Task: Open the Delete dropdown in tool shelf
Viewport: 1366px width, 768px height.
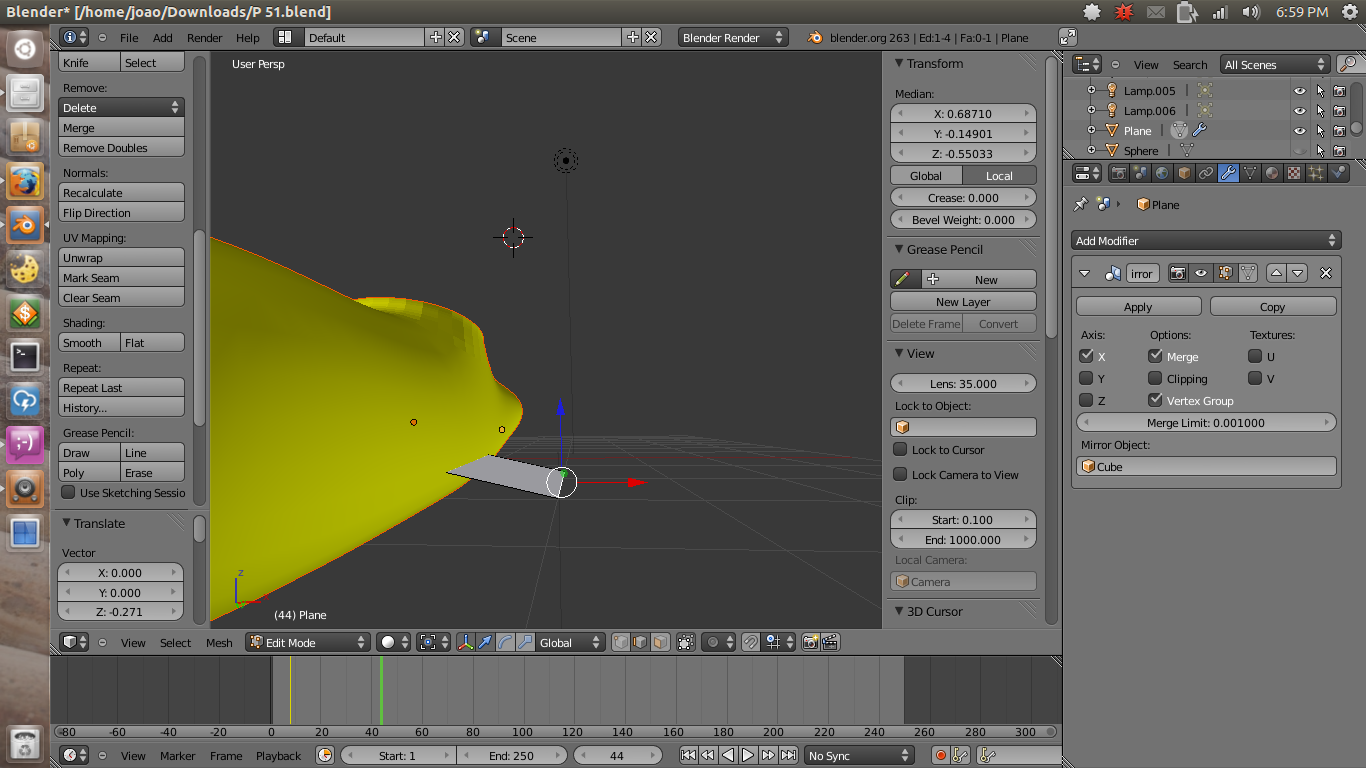Action: tap(121, 107)
